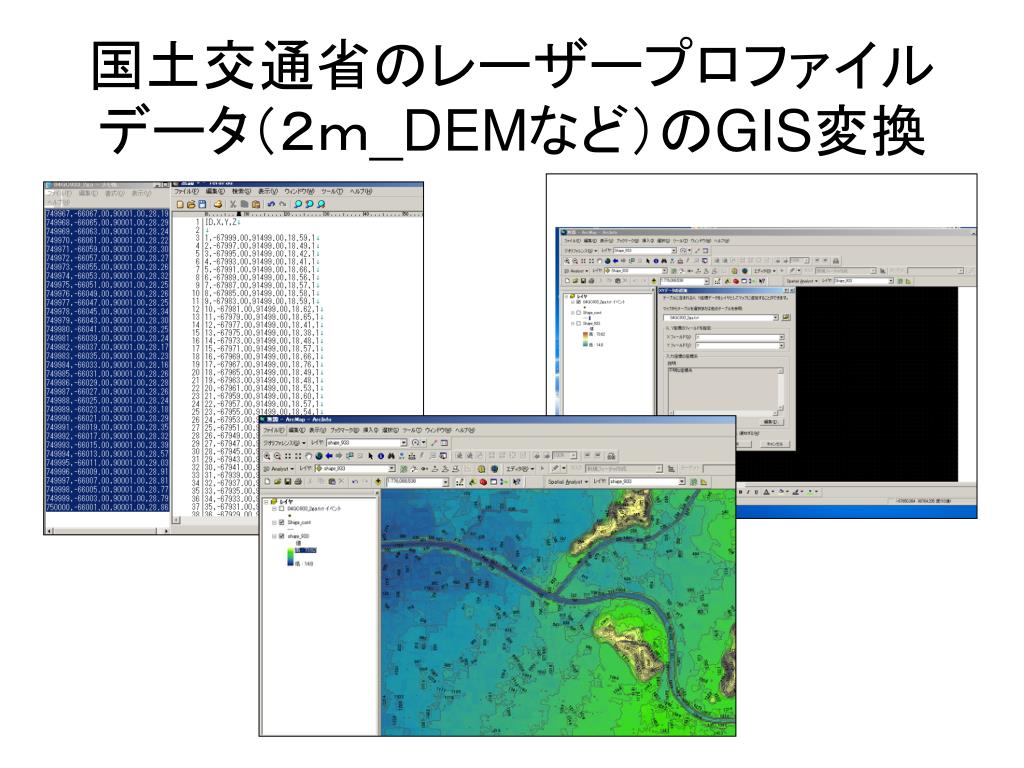
Task: Open map scale dropdown in front ArcMap
Action: tap(445, 482)
